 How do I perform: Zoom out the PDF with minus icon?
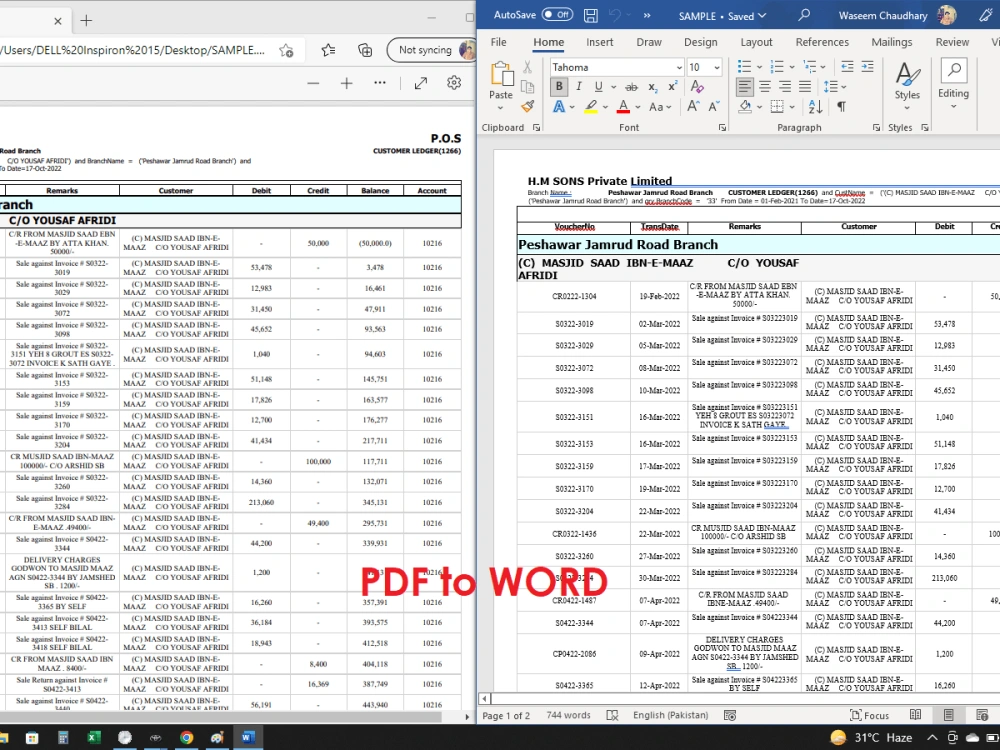pyautogui.click(x=313, y=84)
